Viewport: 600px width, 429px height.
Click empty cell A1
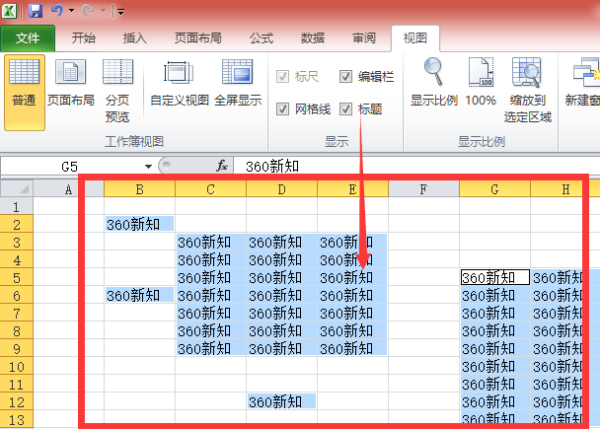pyautogui.click(x=68, y=207)
